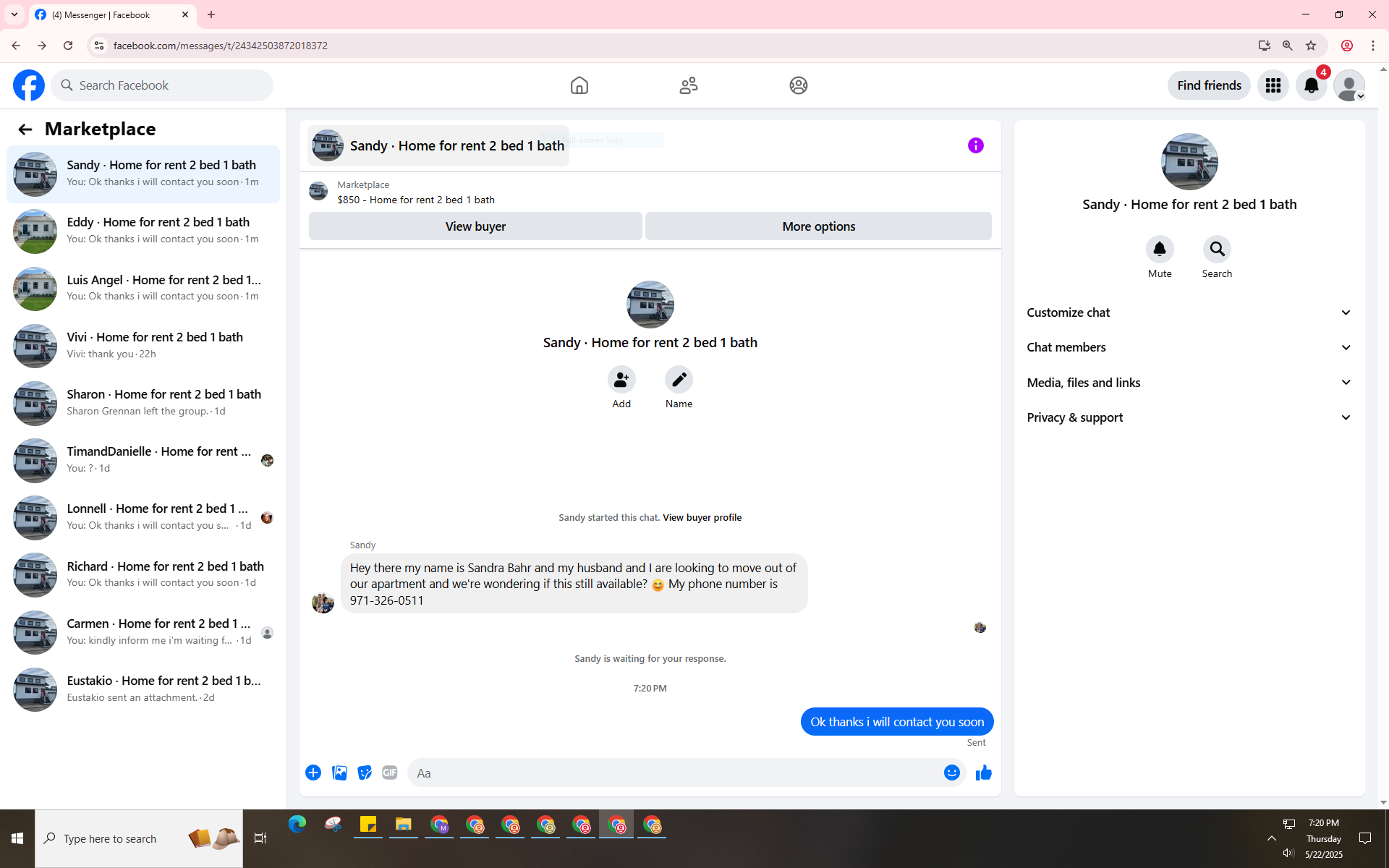The width and height of the screenshot is (1389, 868).
Task: Expand Media, files and links section
Action: [1189, 383]
